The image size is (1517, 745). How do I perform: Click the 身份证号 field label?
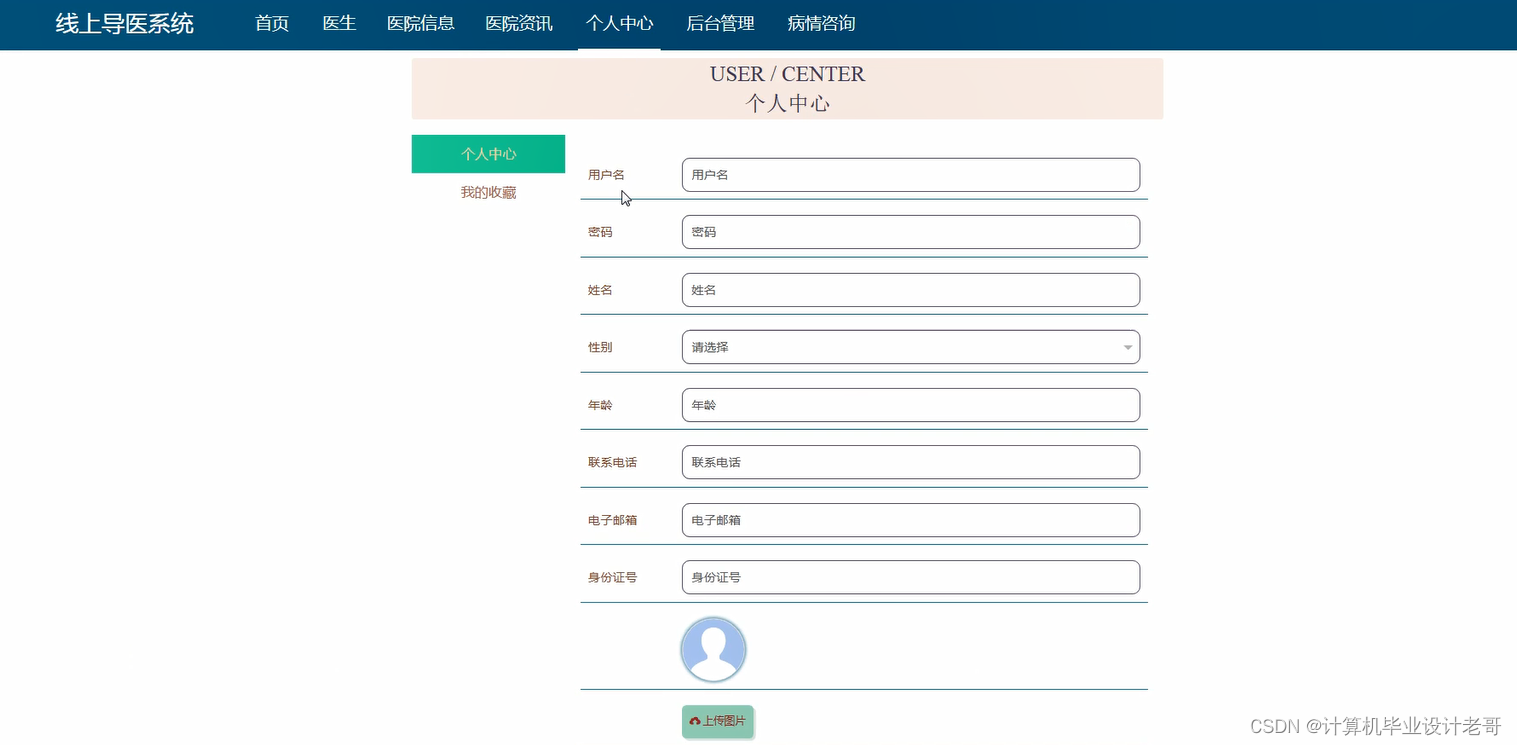[x=612, y=577]
